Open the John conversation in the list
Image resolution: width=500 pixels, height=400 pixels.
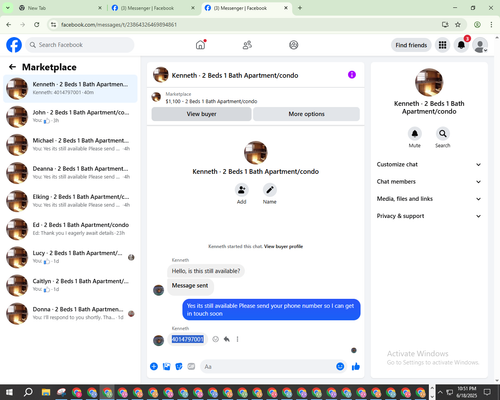pos(70,117)
